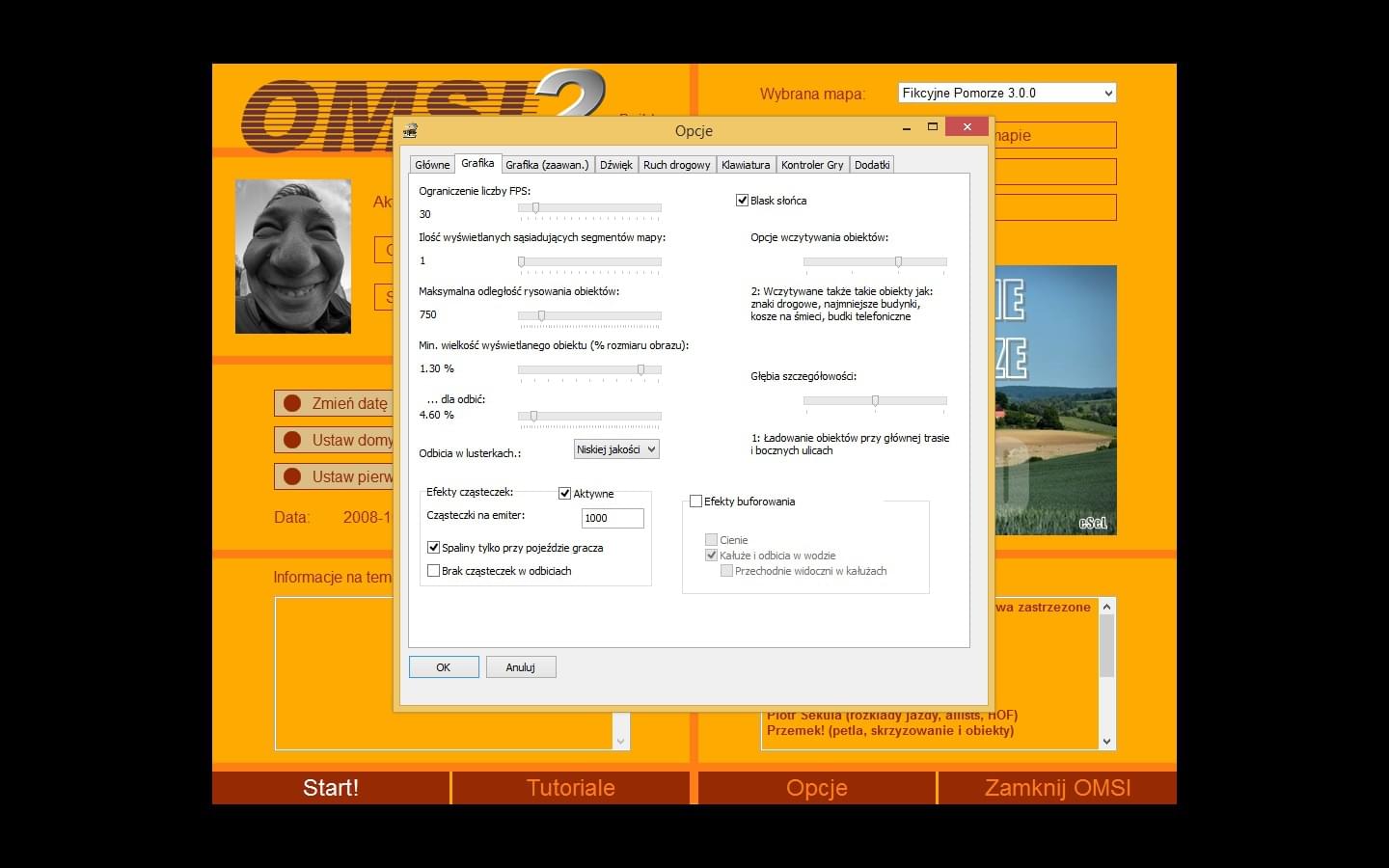
Task: Click the information box scroll-down arrow
Action: click(621, 742)
